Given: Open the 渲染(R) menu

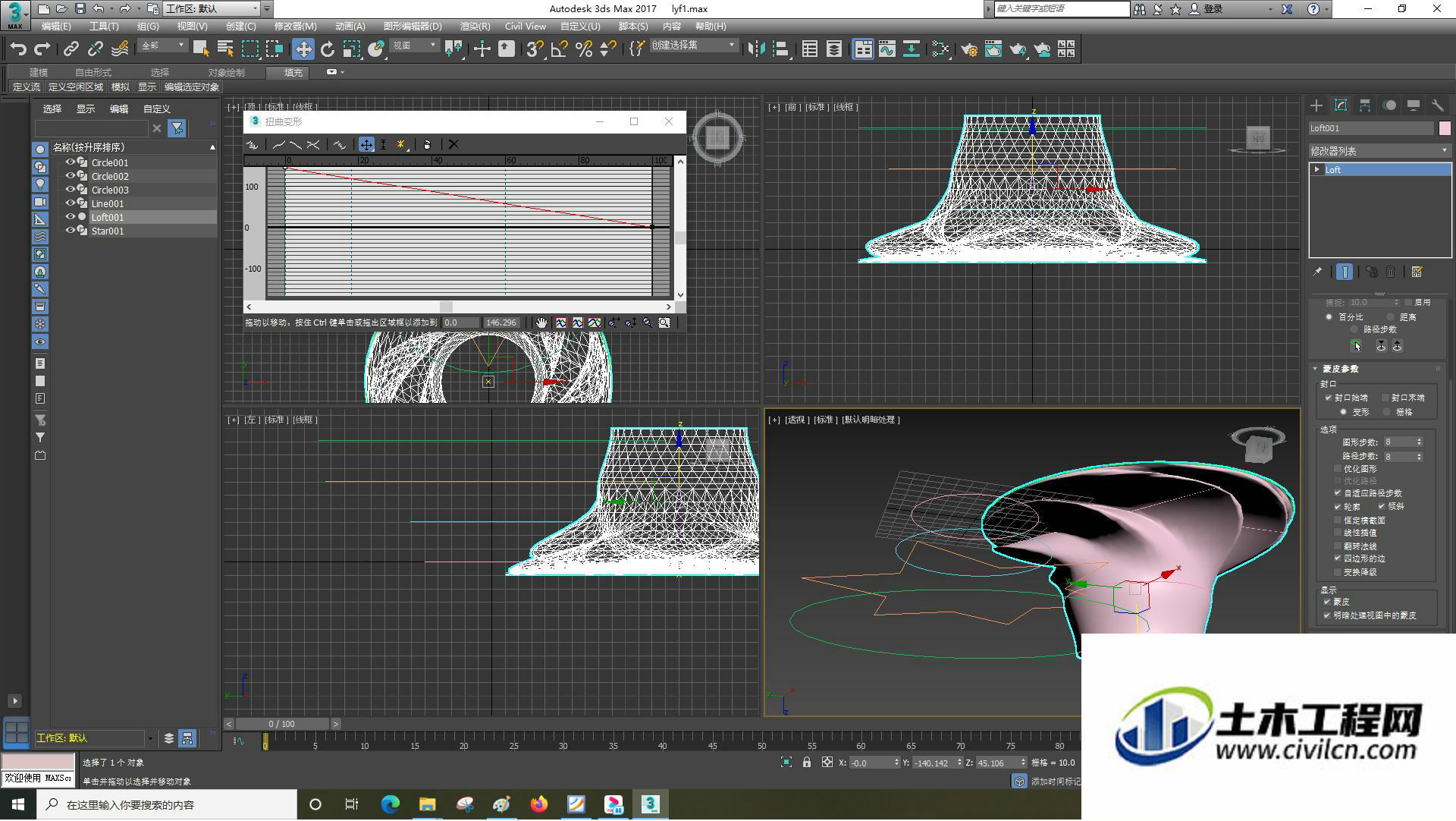Looking at the screenshot, I should coord(475,27).
